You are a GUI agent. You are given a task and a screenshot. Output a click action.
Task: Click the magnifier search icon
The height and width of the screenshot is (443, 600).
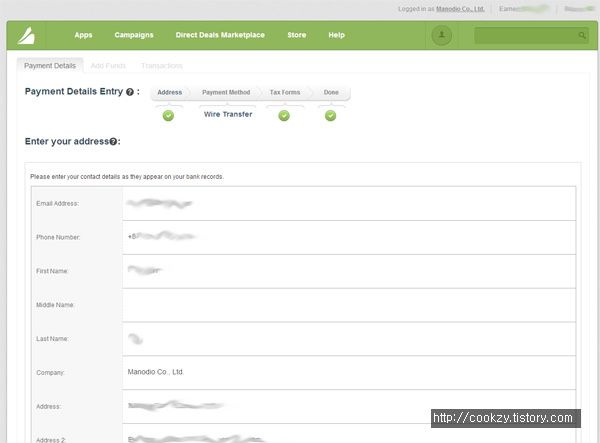(x=582, y=36)
